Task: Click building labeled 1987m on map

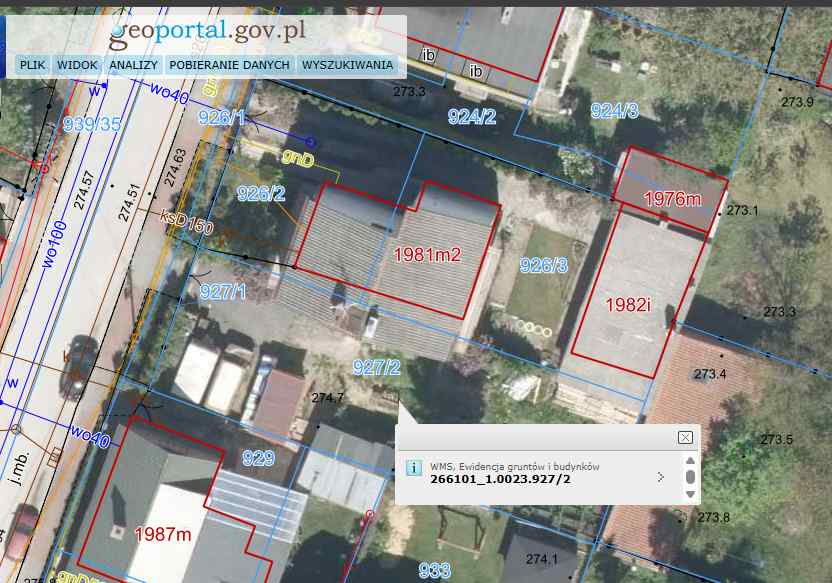Action: (162, 534)
